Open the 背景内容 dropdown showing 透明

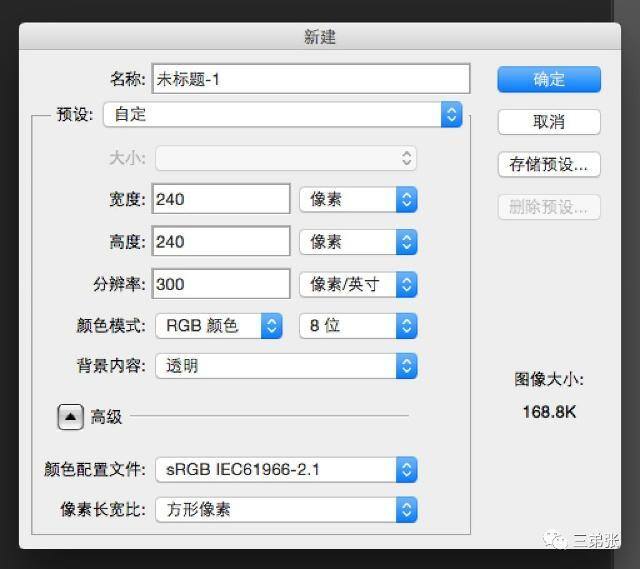(286, 366)
